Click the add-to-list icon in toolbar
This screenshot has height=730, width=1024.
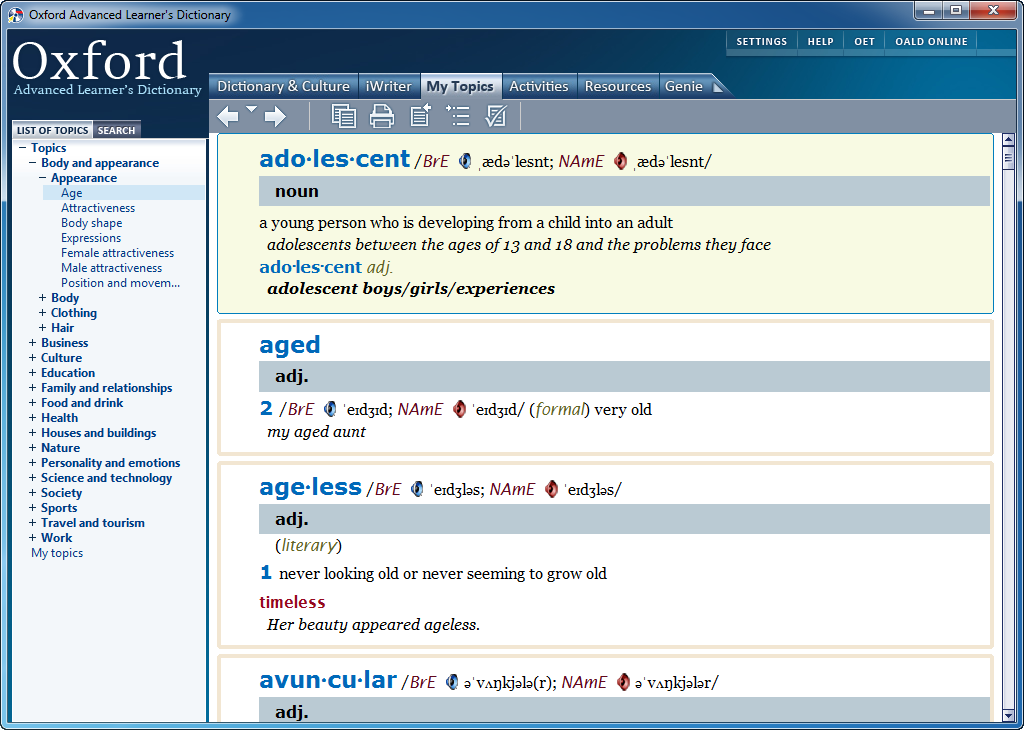[458, 117]
